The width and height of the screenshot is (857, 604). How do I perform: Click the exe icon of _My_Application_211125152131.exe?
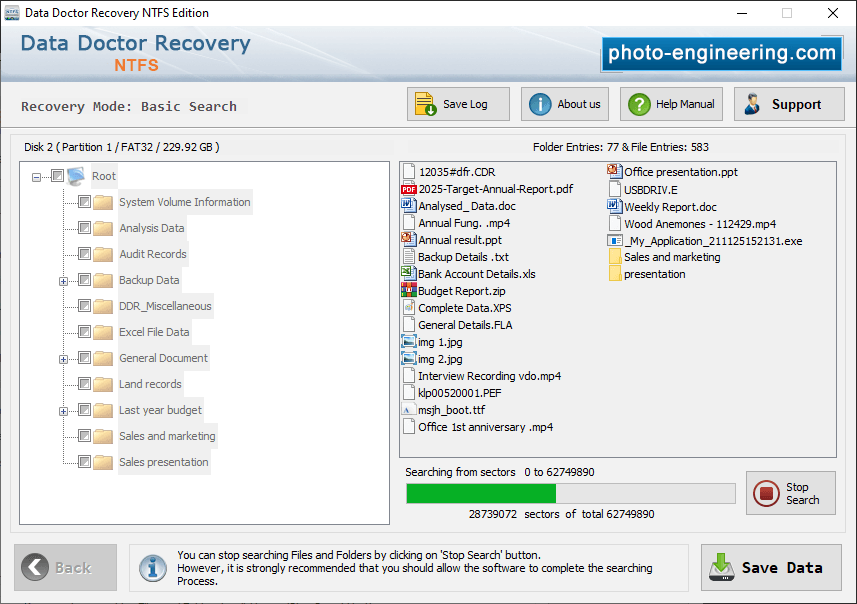click(x=614, y=241)
